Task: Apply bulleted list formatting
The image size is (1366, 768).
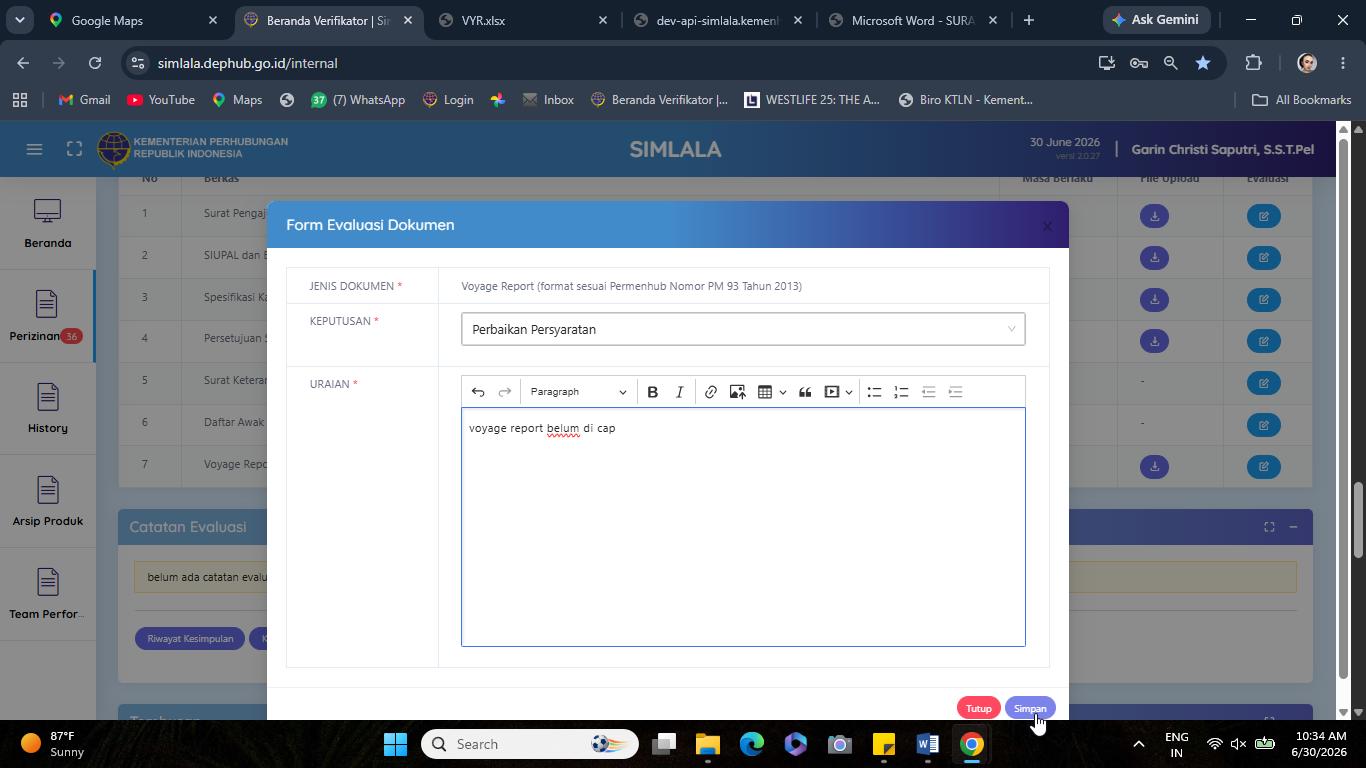Action: [x=874, y=392]
